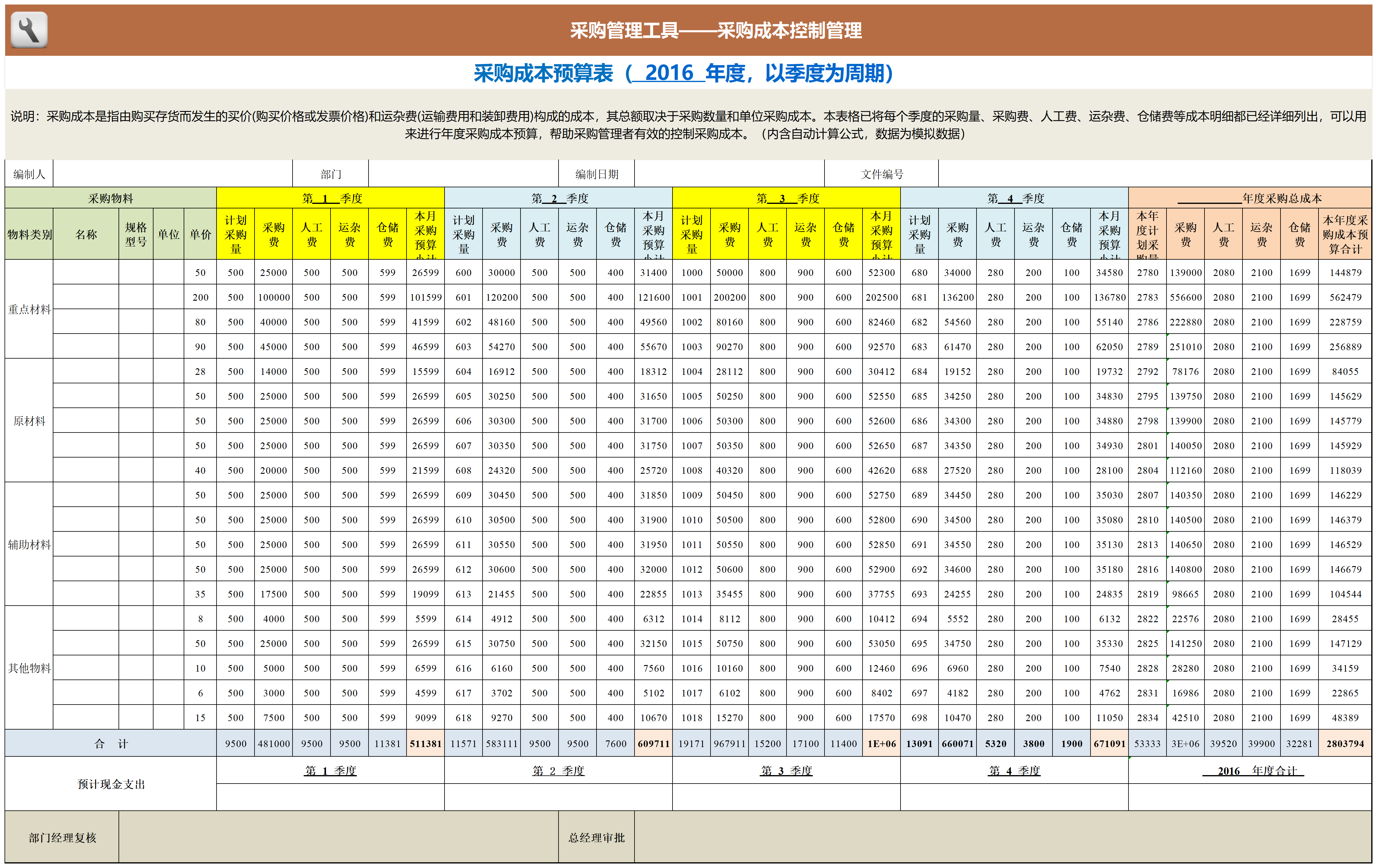Click the underlined 第 2 季度 cash label
Image resolution: width=1377 pixels, height=868 pixels.
pyautogui.click(x=558, y=770)
